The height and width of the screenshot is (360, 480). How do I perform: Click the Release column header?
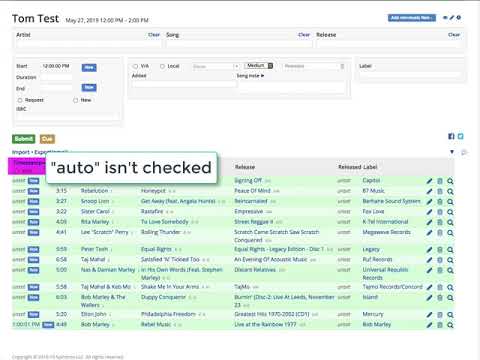coord(245,167)
